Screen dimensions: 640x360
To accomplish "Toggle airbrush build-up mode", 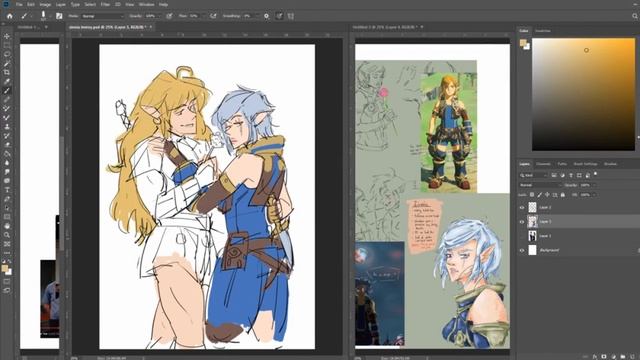I will [x=213, y=16].
